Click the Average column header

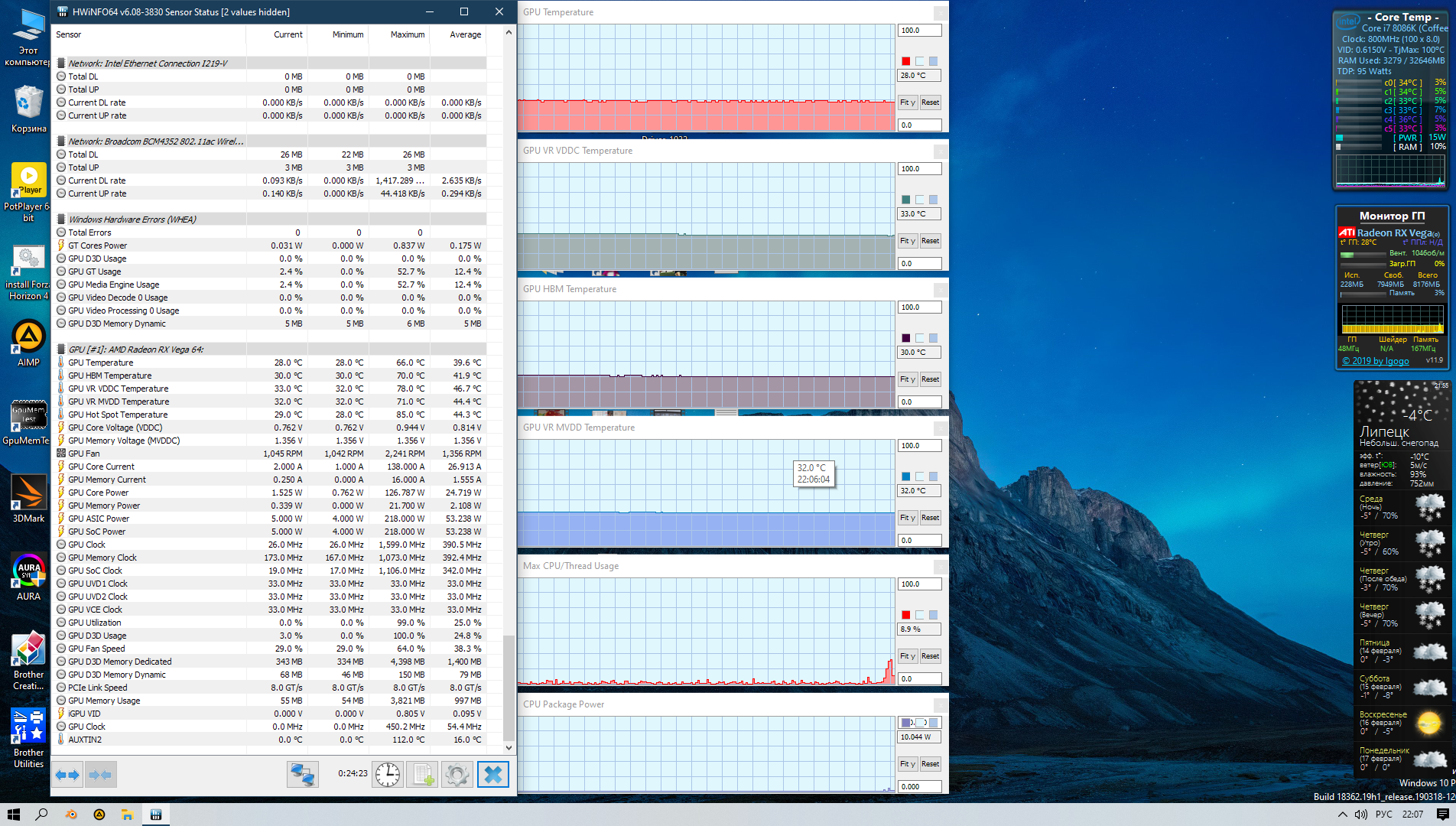point(457,34)
